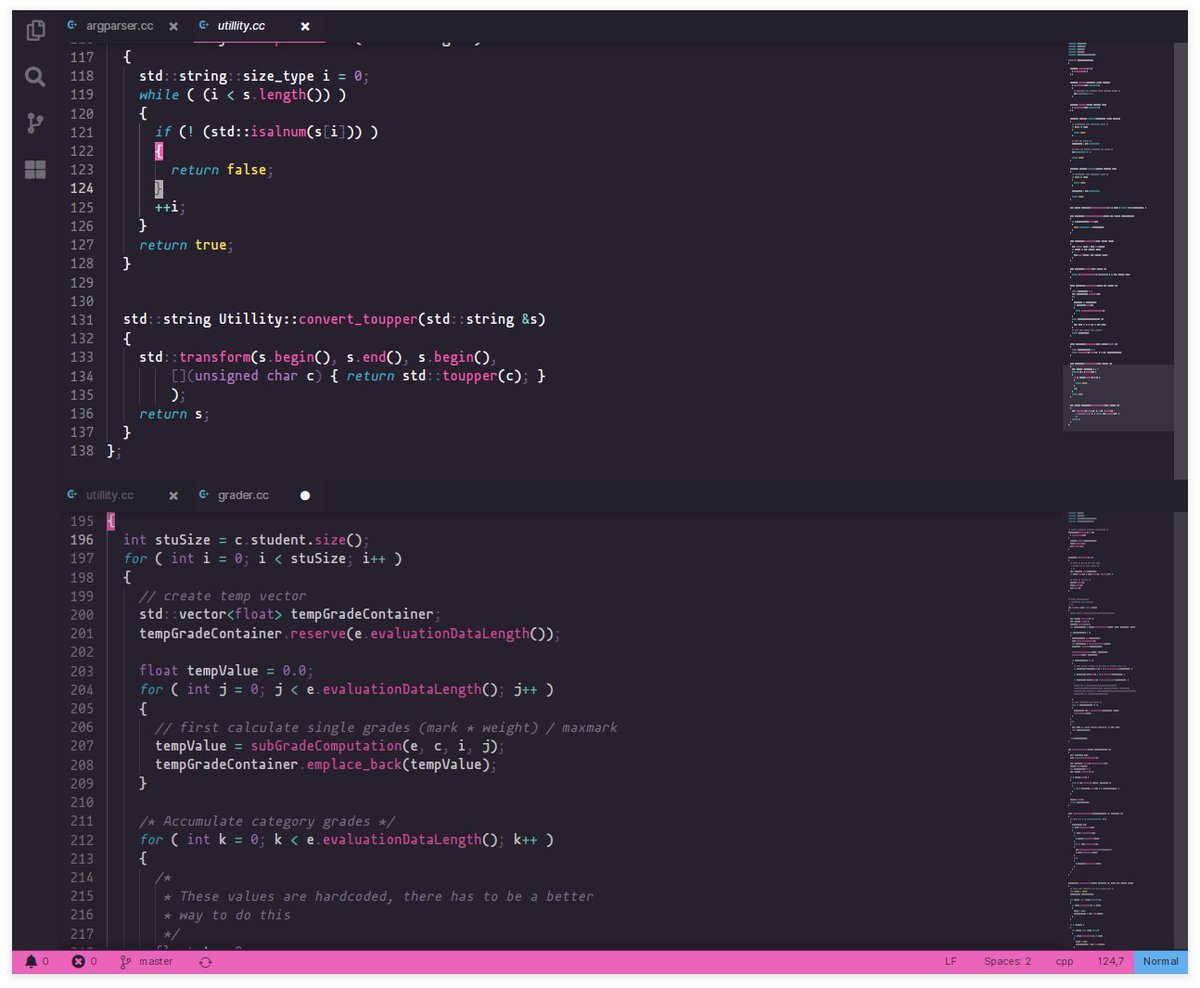Screen dimensions: 1200x988
Task: Click the unsaved dot on grader.cc tab
Action: point(305,495)
